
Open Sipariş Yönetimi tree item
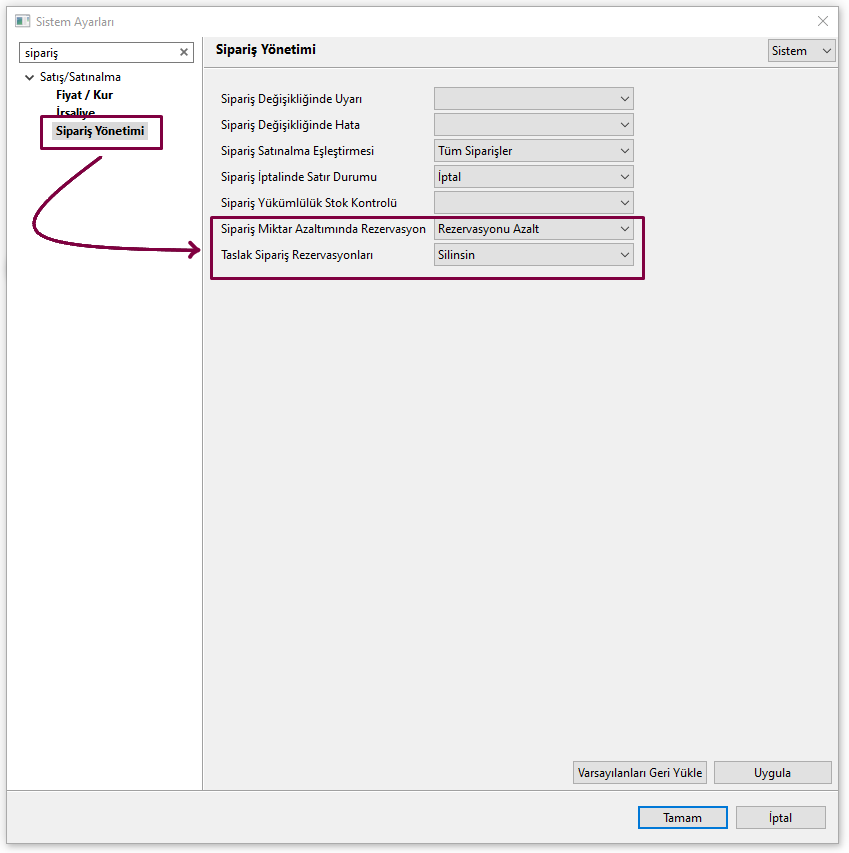(100, 131)
